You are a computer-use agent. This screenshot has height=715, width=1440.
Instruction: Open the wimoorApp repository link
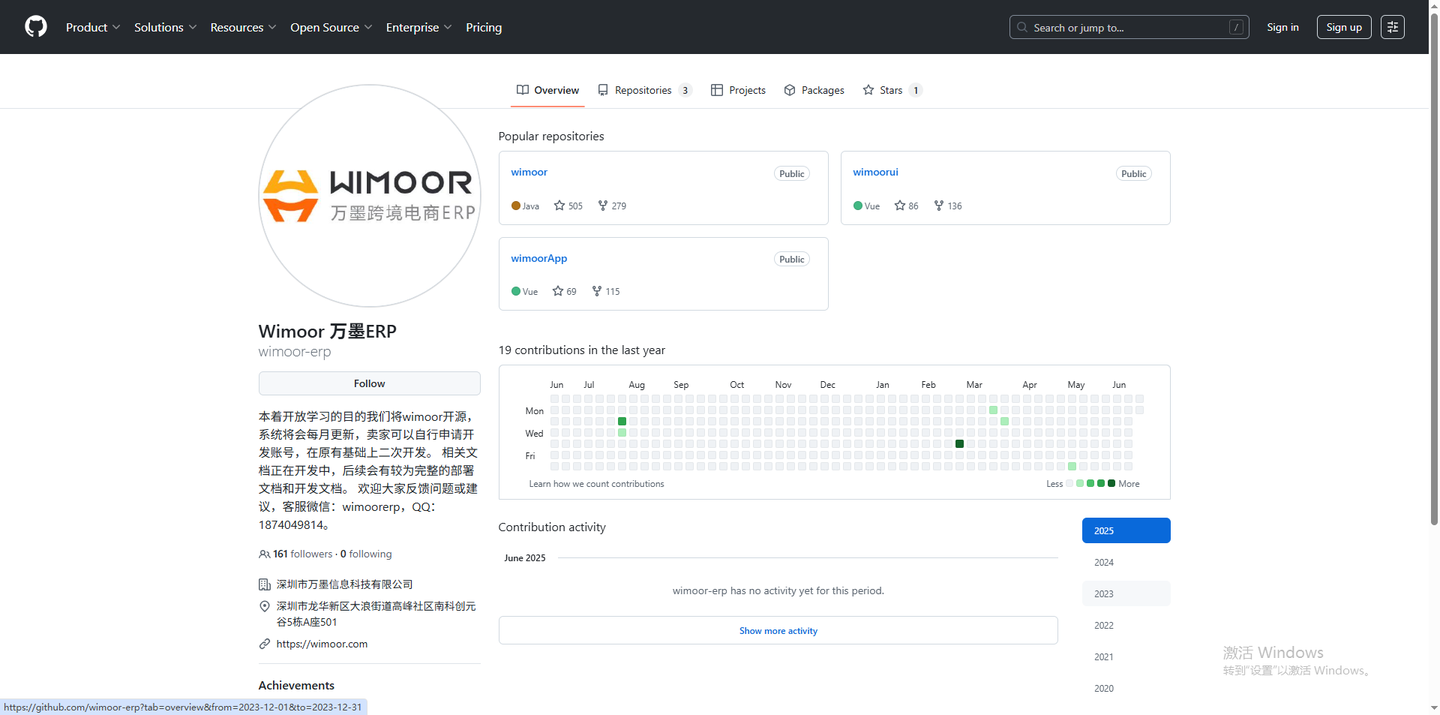(539, 258)
